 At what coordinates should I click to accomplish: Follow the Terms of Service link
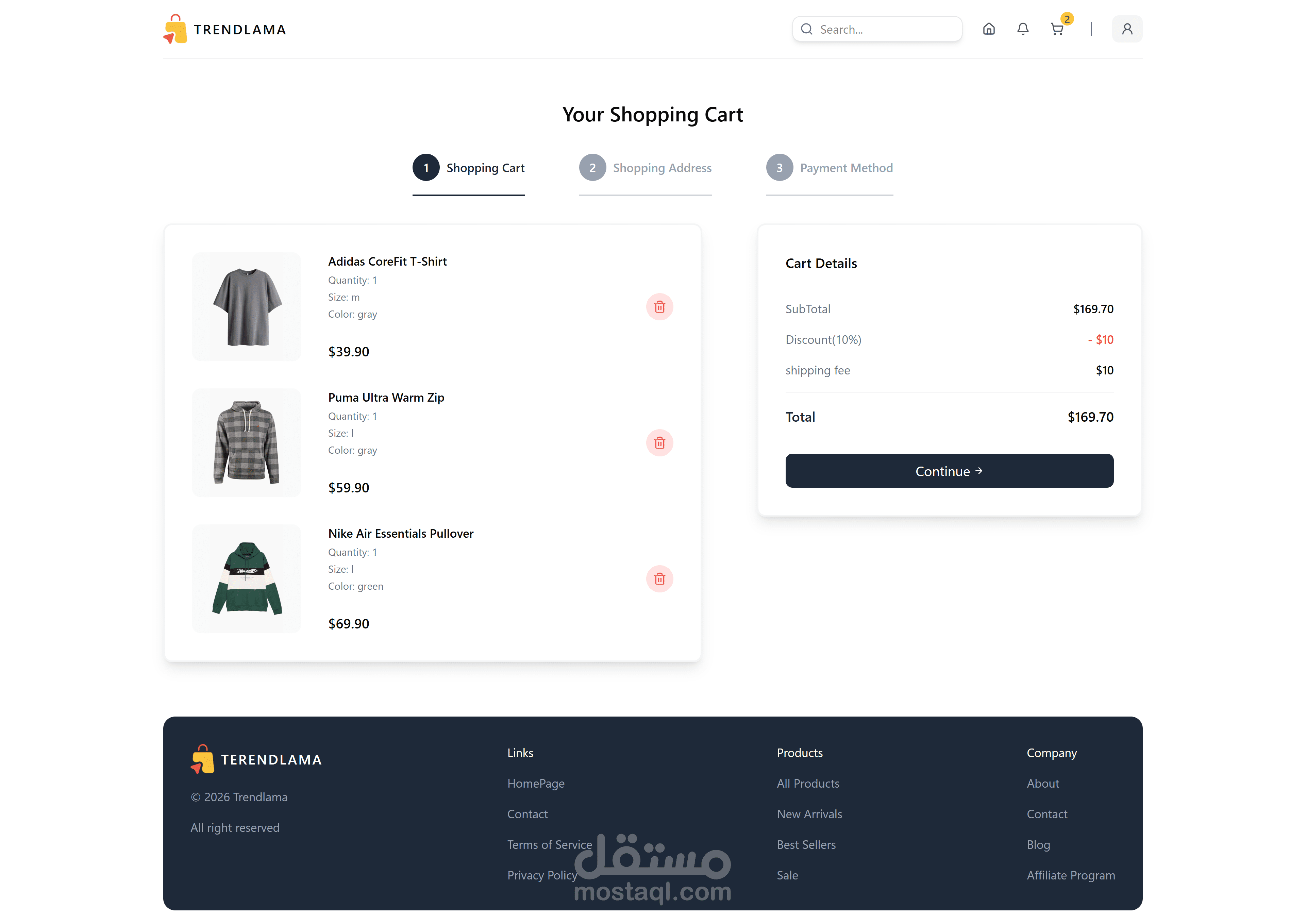pyautogui.click(x=550, y=844)
